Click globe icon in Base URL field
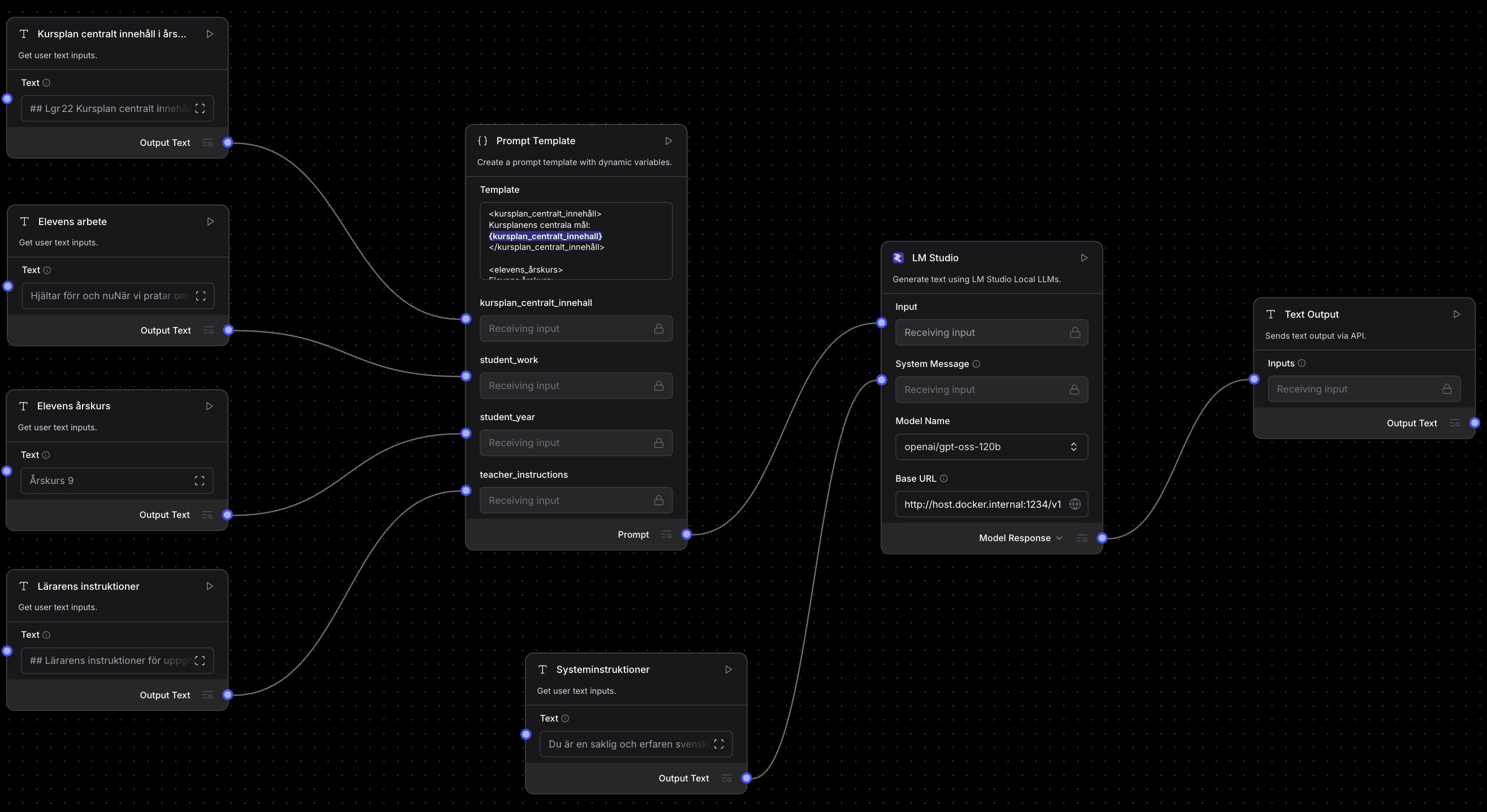 click(x=1074, y=504)
